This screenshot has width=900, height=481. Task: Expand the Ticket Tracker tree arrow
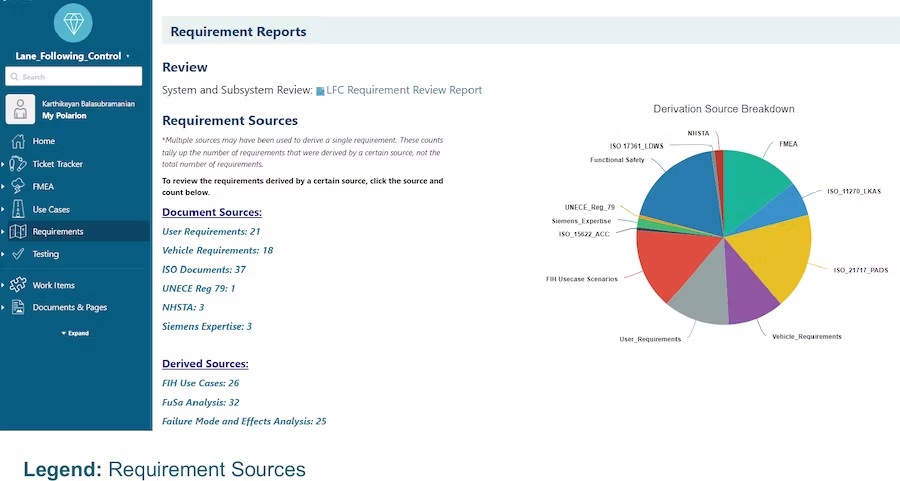[x=4, y=164]
